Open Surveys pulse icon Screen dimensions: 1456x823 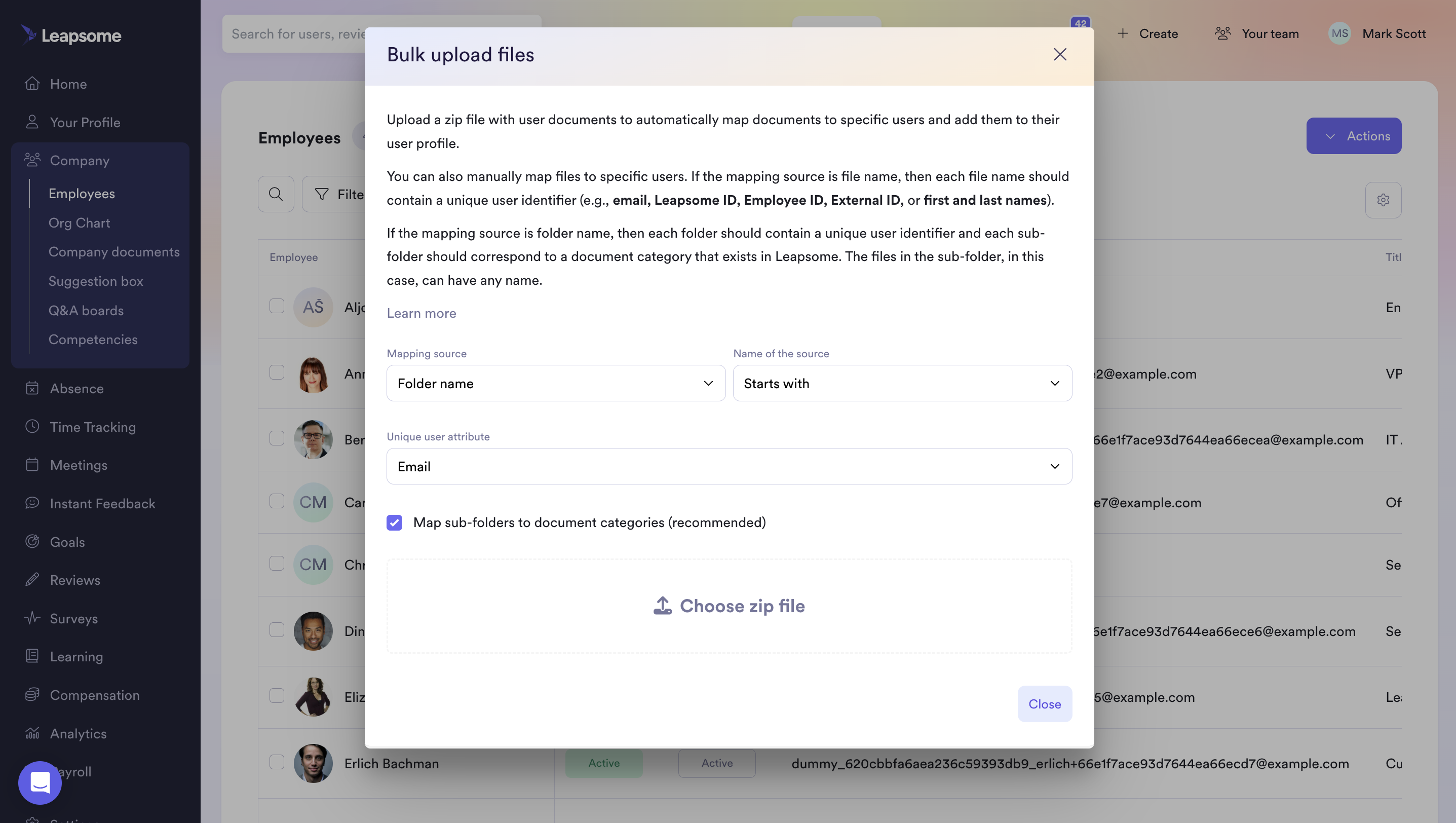[32, 618]
